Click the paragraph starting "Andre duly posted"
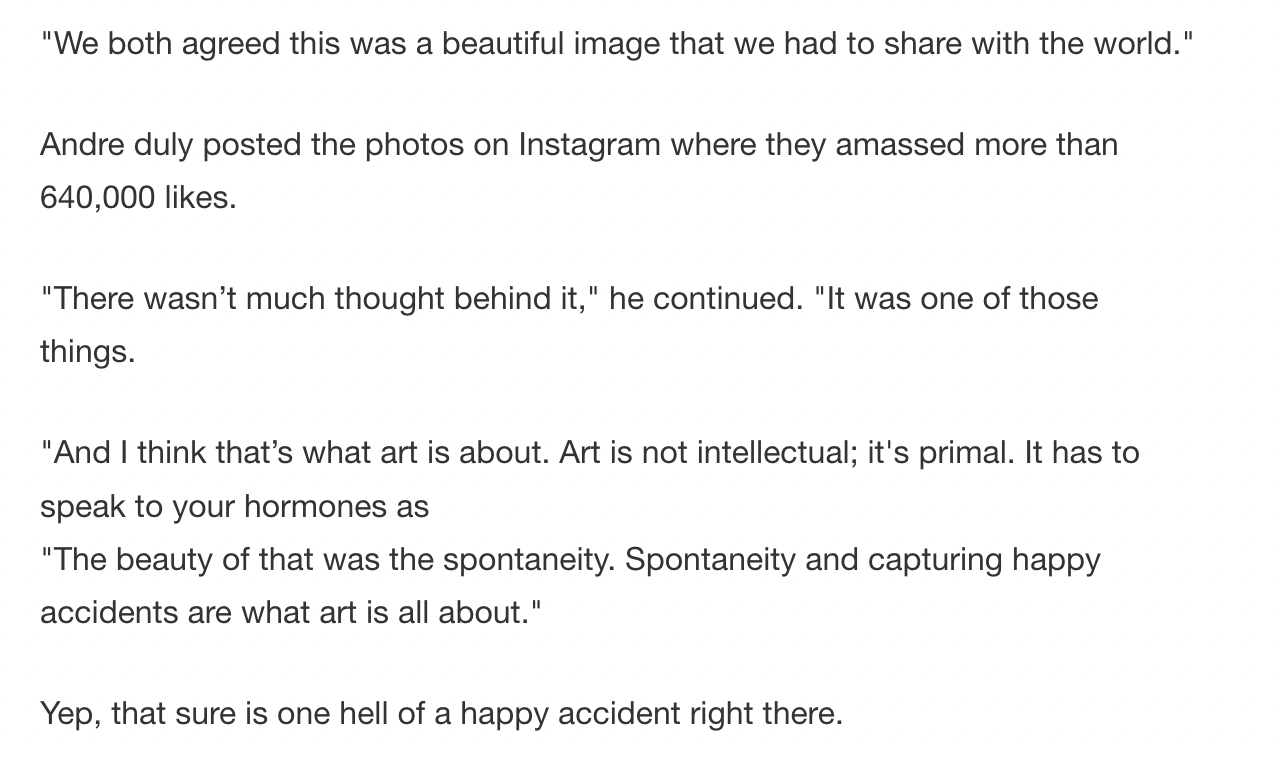 click(579, 171)
